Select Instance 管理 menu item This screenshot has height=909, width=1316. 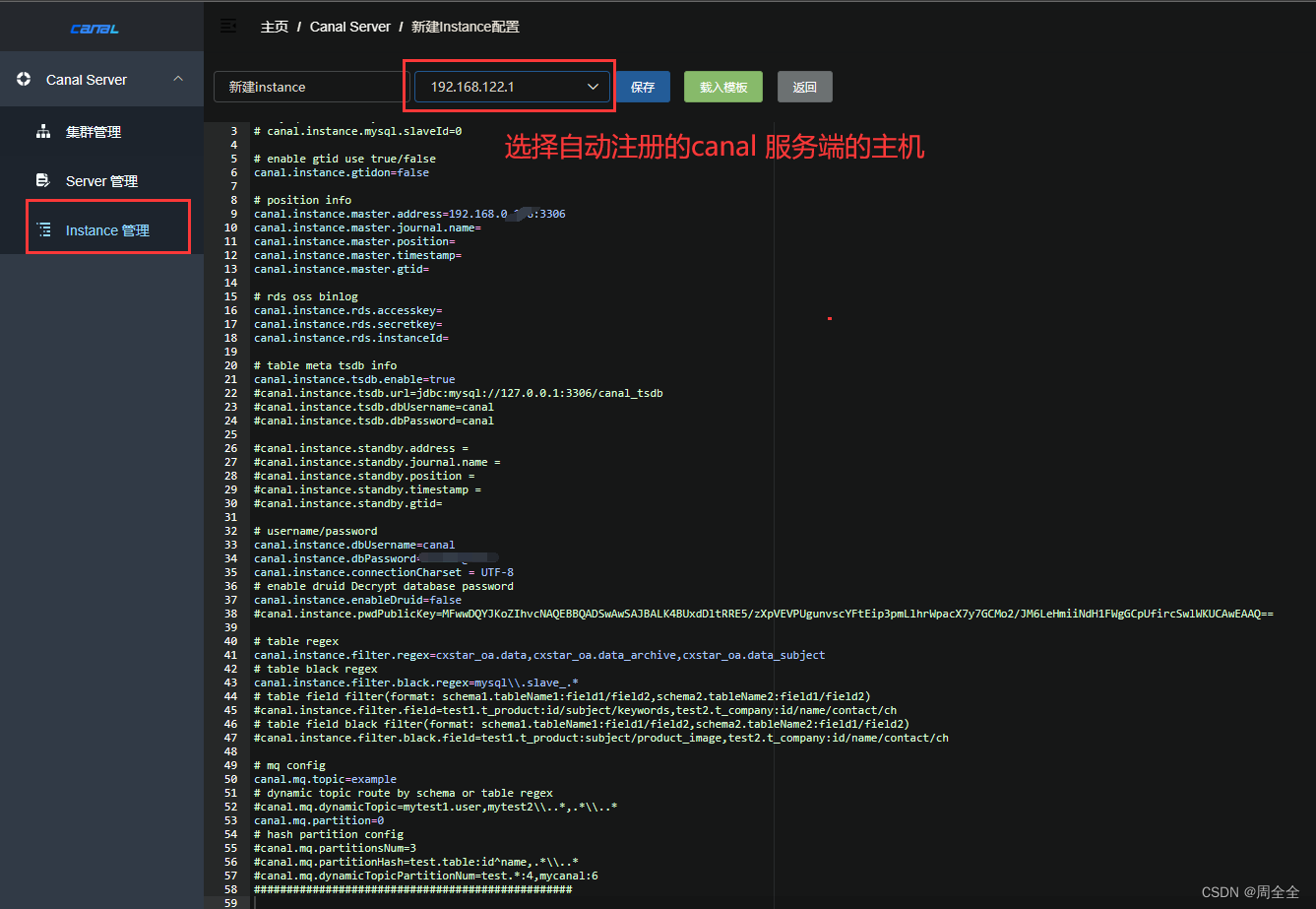click(x=101, y=230)
